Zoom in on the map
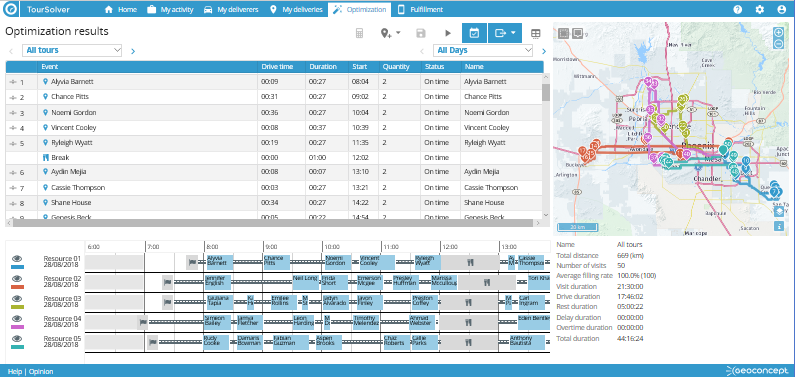Viewport: 795px width, 377px height. tap(779, 32)
